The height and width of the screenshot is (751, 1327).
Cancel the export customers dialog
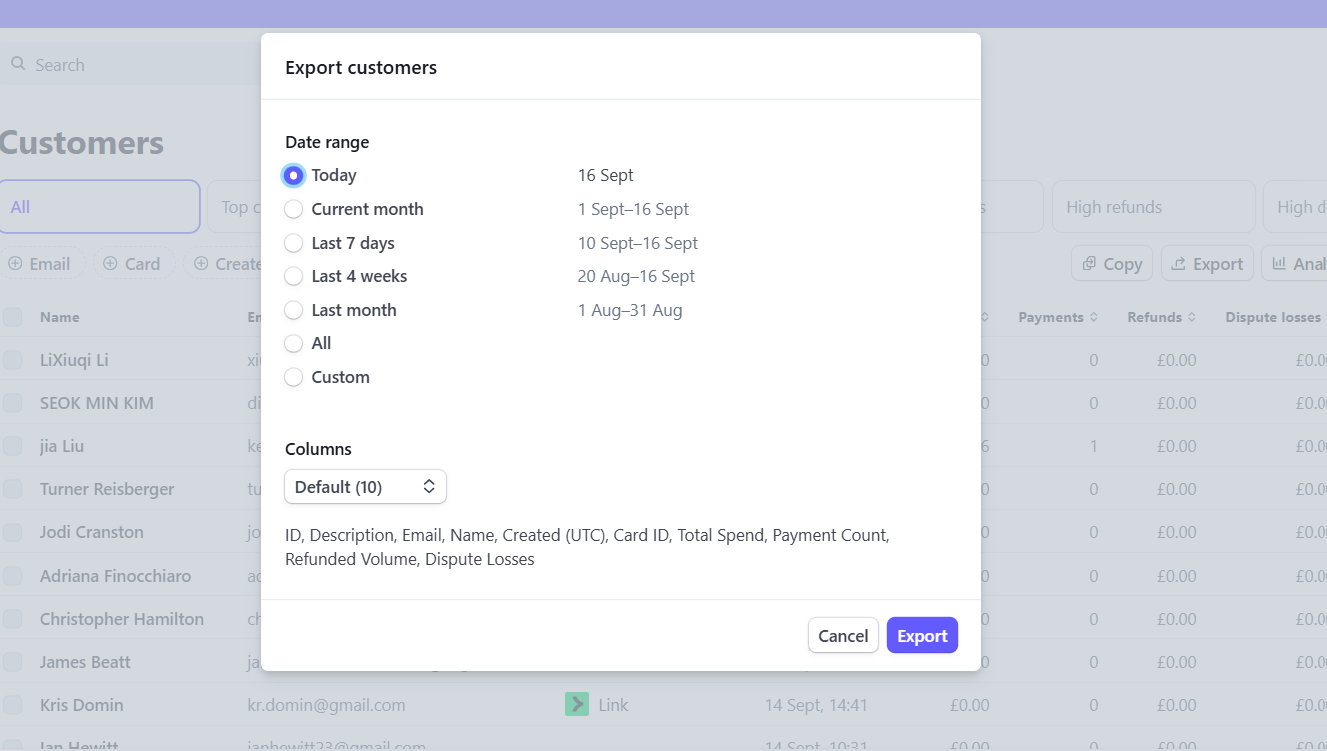point(843,636)
